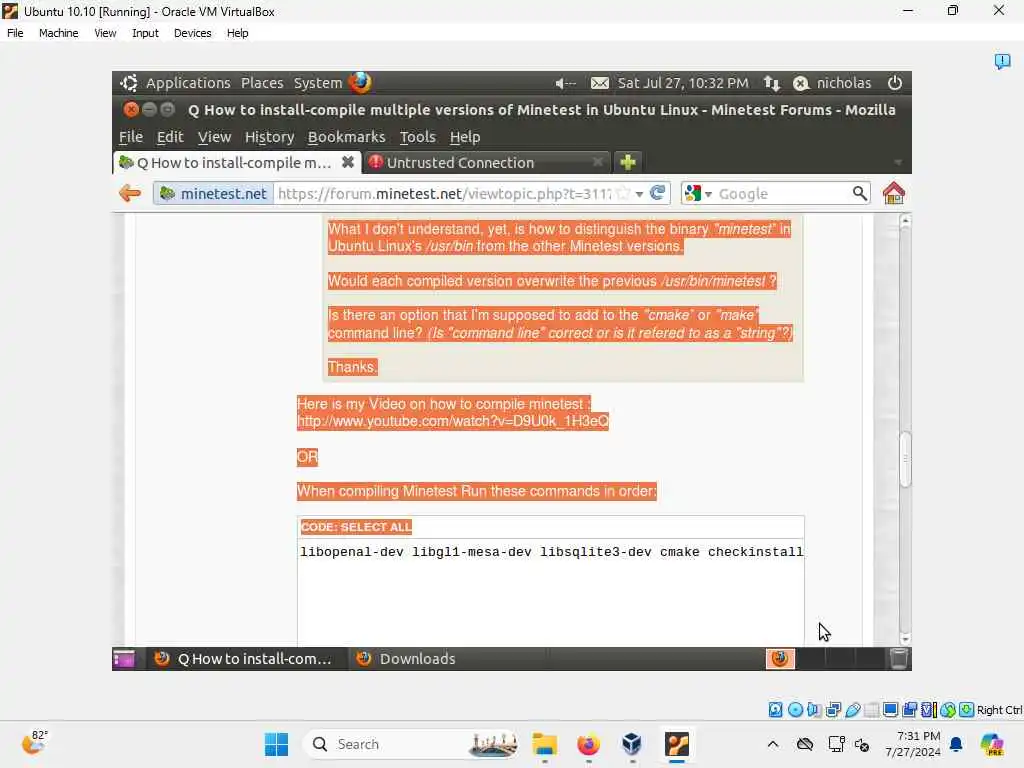Open the Google search engine dropdown
1024x768 pixels.
708,194
